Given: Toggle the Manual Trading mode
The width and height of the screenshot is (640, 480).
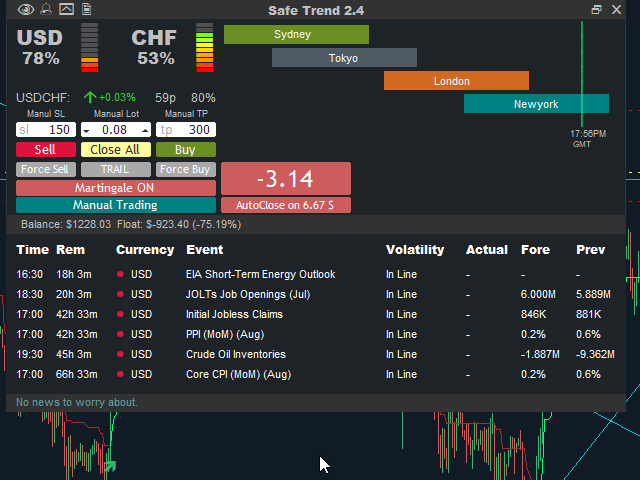Looking at the screenshot, I should pos(116,205).
